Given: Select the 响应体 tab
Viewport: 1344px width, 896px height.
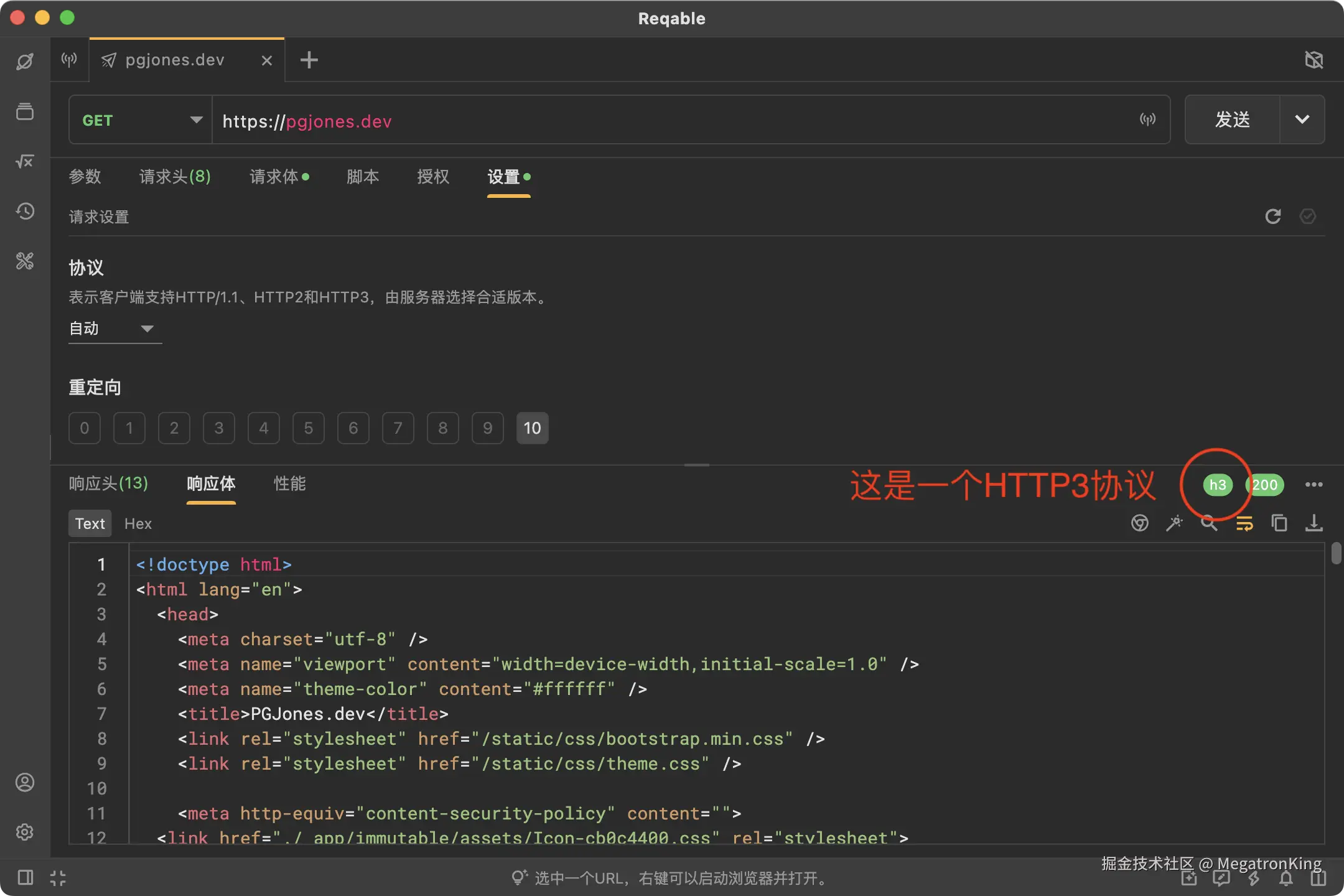Looking at the screenshot, I should click(x=211, y=483).
